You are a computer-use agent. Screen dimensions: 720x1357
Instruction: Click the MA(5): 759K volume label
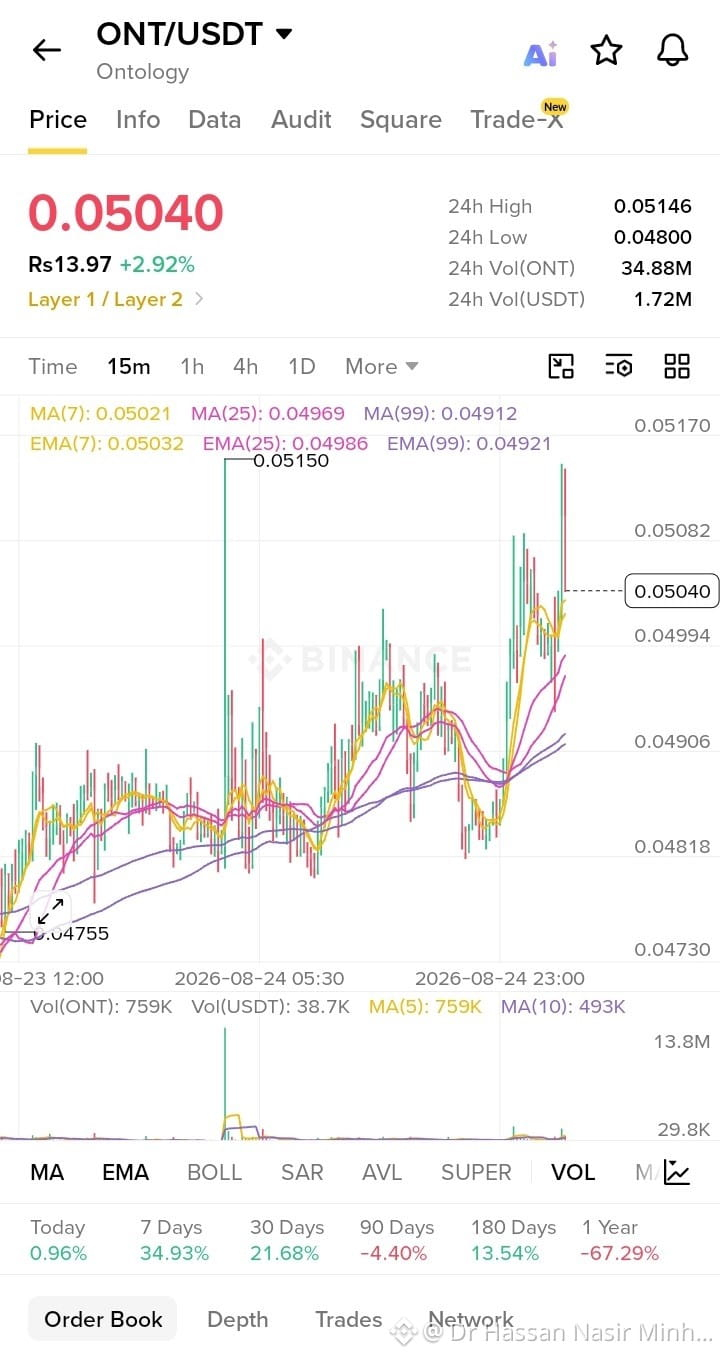[x=425, y=1006]
